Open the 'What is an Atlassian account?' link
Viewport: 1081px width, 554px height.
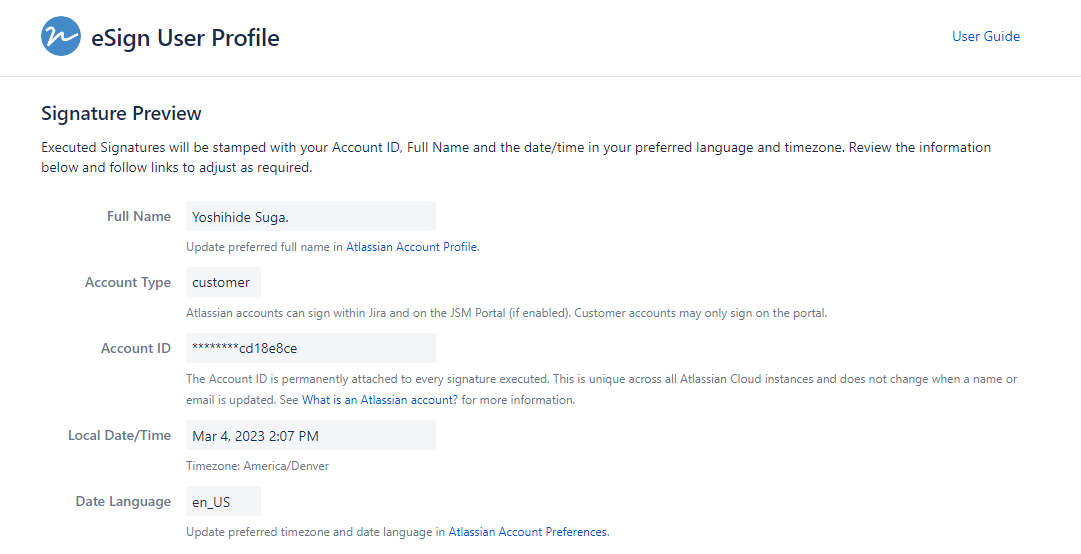click(x=380, y=400)
